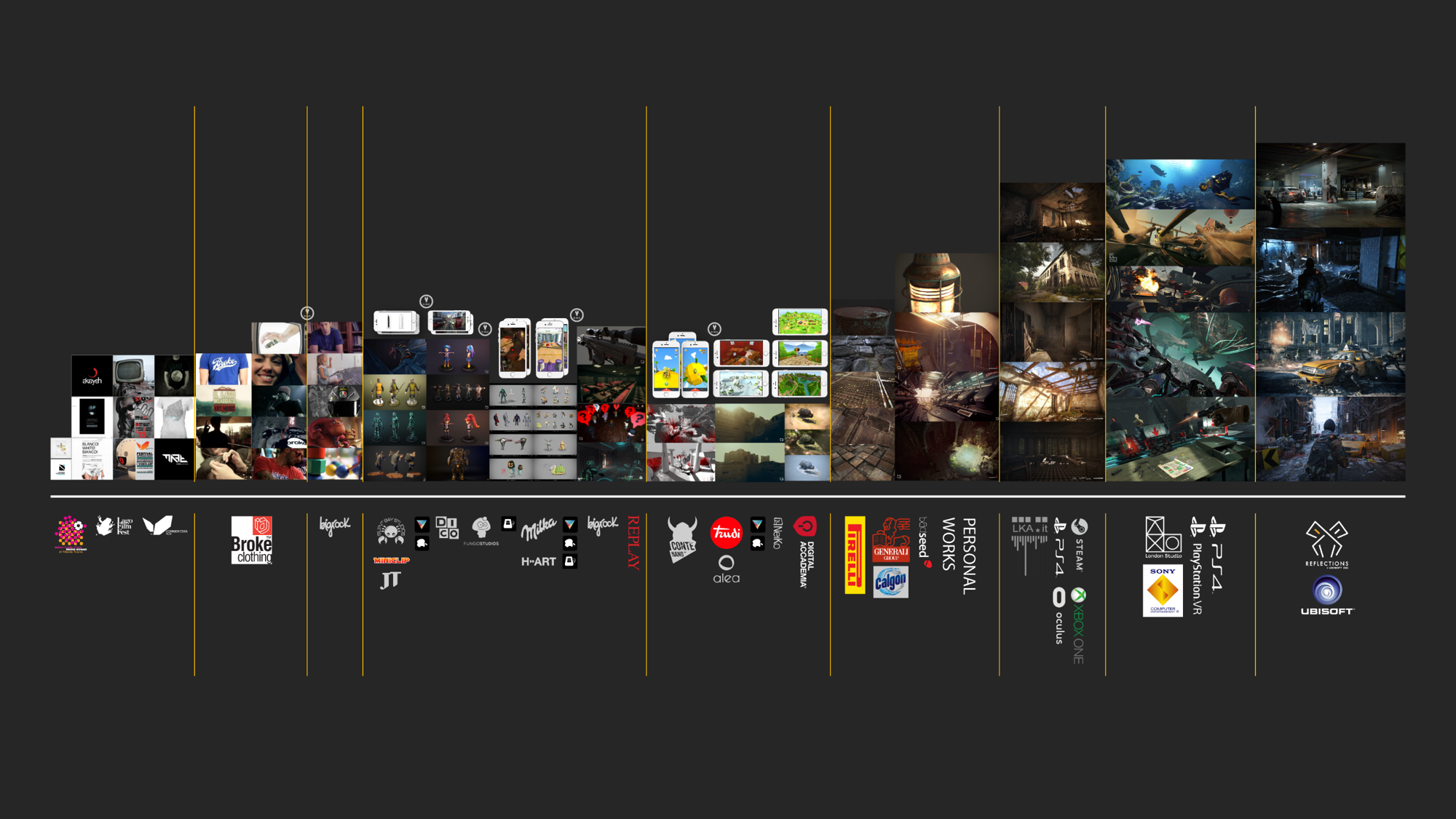Click the alea logo
Viewport: 1456px width, 819px height.
[726, 570]
